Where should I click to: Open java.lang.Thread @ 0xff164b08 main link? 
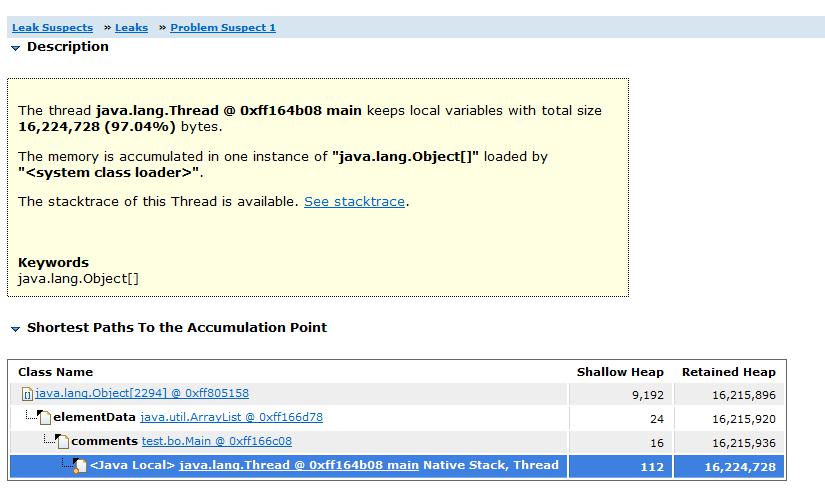tap(298, 465)
